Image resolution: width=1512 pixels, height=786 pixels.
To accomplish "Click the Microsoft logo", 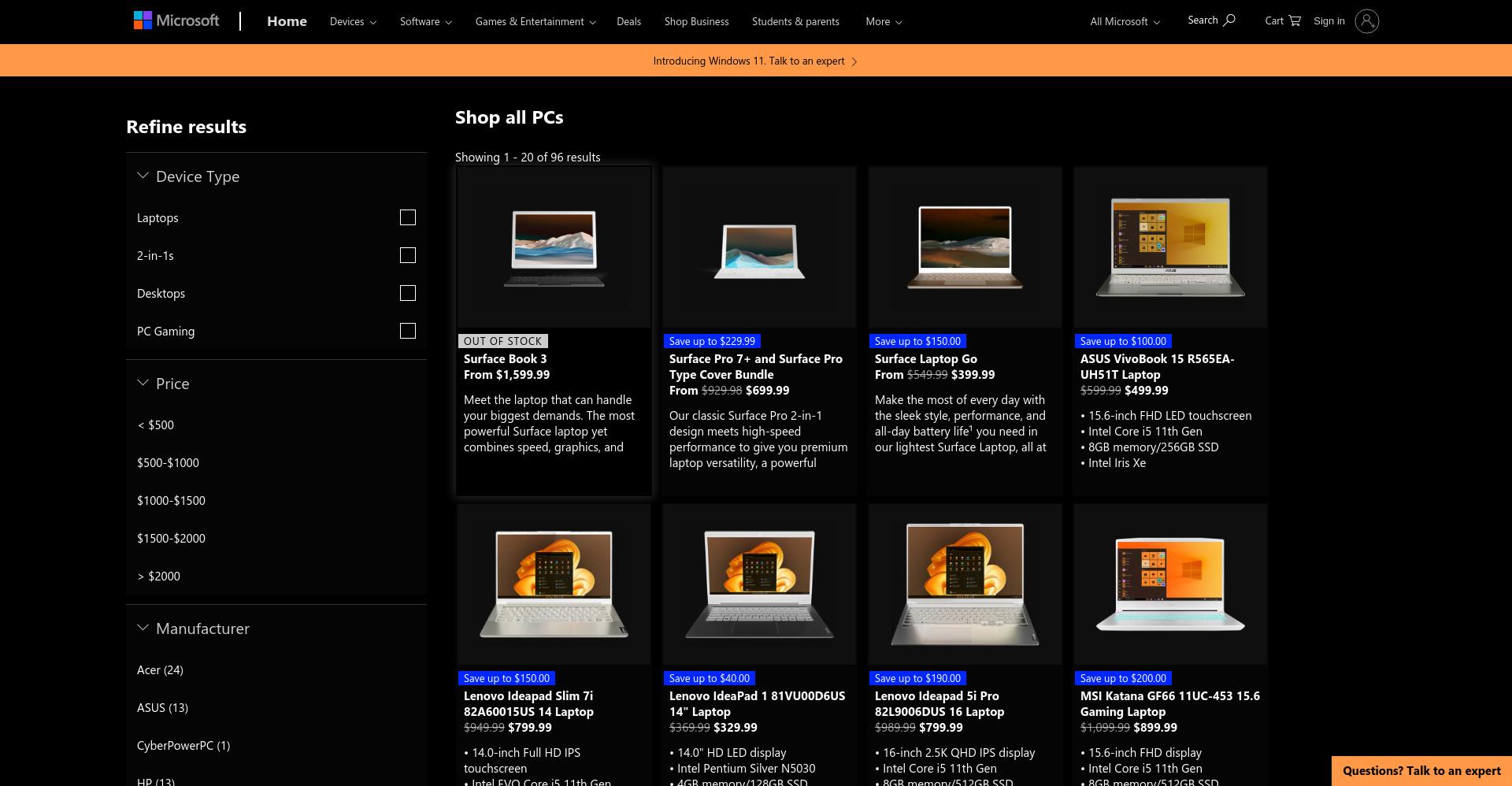I will 176,20.
